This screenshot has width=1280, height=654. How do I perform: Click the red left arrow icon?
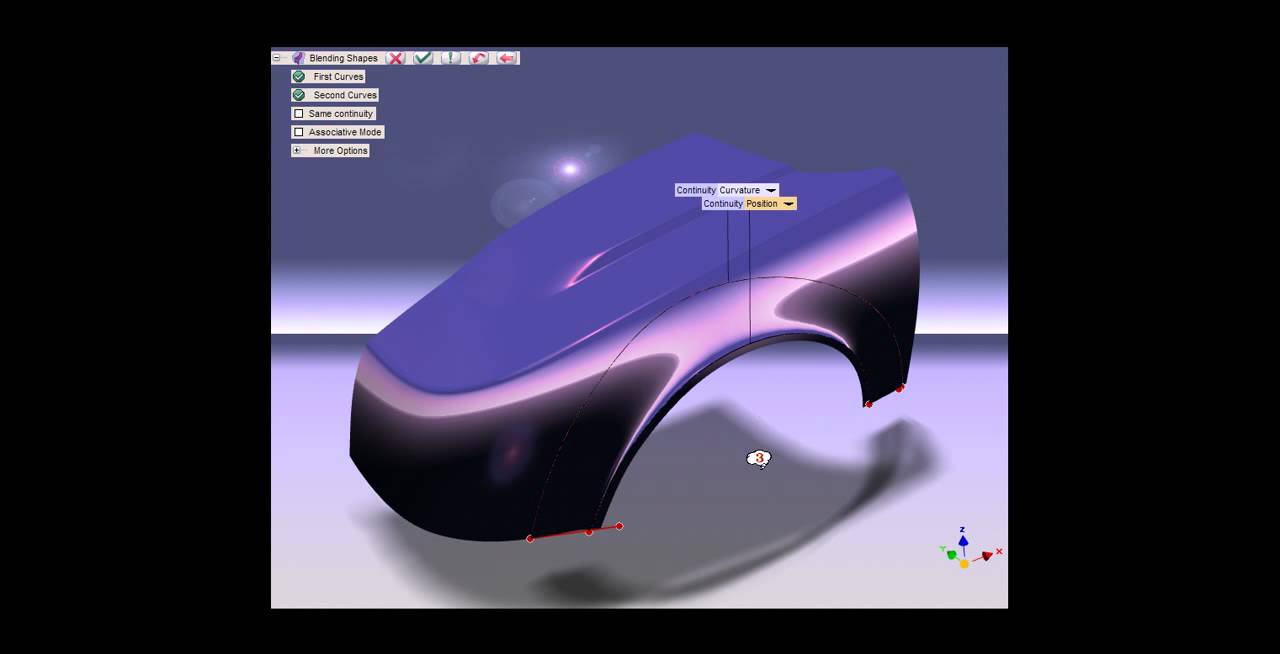coord(506,58)
